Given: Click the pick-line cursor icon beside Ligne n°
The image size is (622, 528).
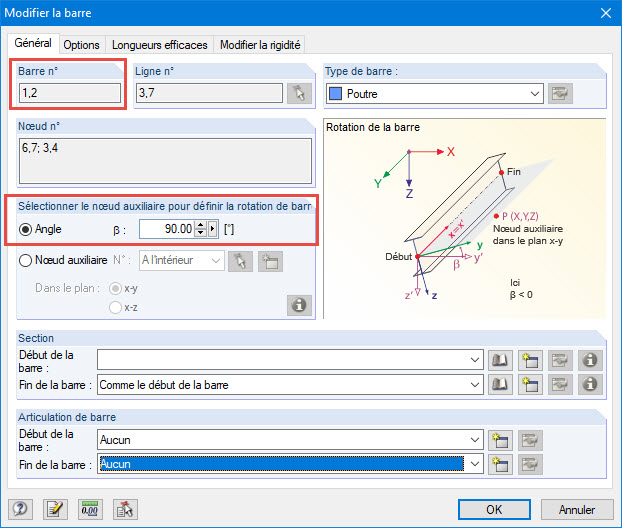Looking at the screenshot, I should point(299,94).
